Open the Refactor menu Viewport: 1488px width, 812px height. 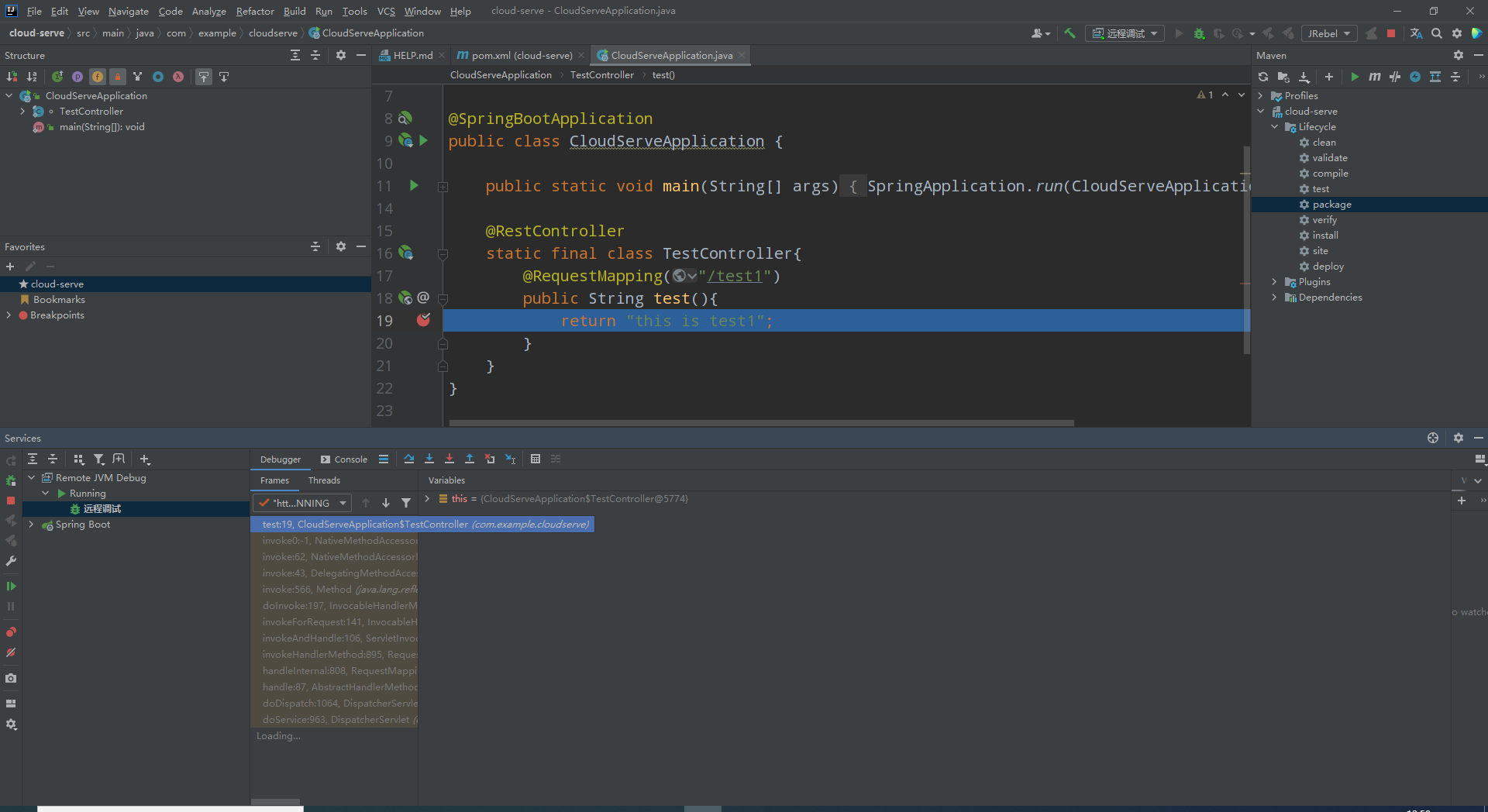[x=255, y=11]
